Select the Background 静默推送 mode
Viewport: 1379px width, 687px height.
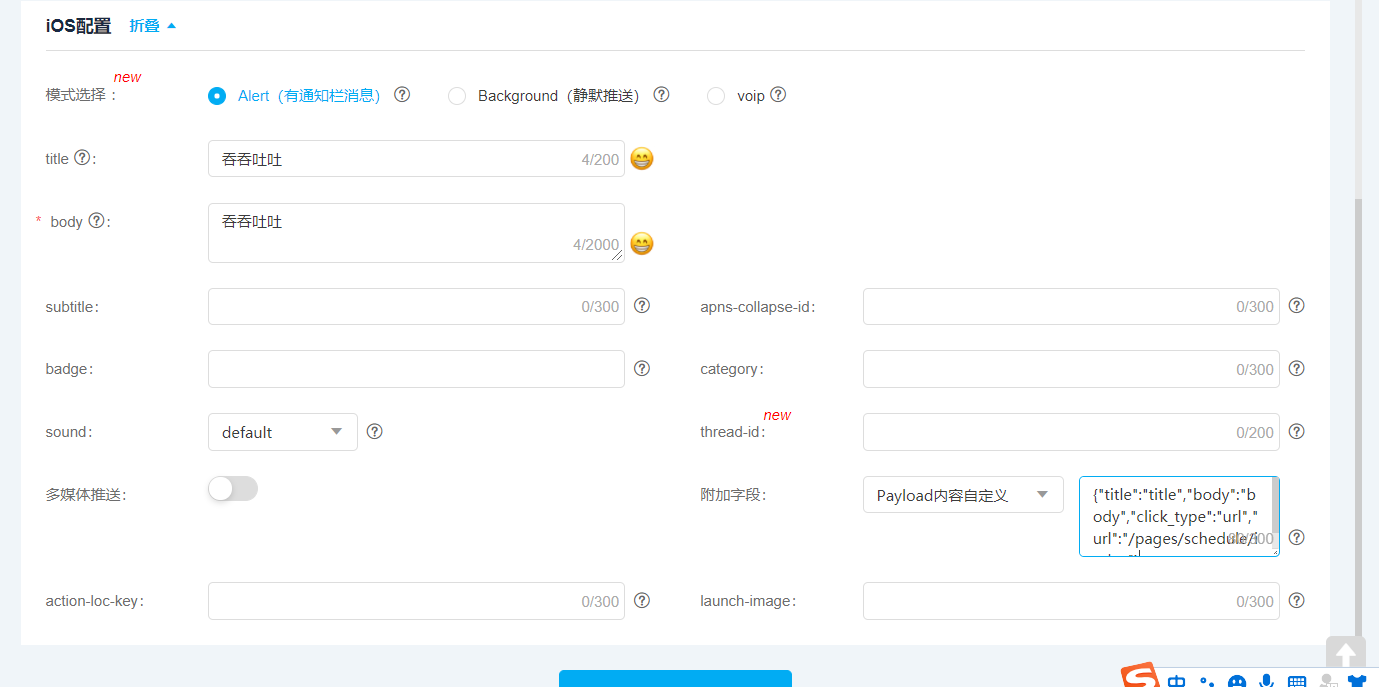click(x=457, y=95)
